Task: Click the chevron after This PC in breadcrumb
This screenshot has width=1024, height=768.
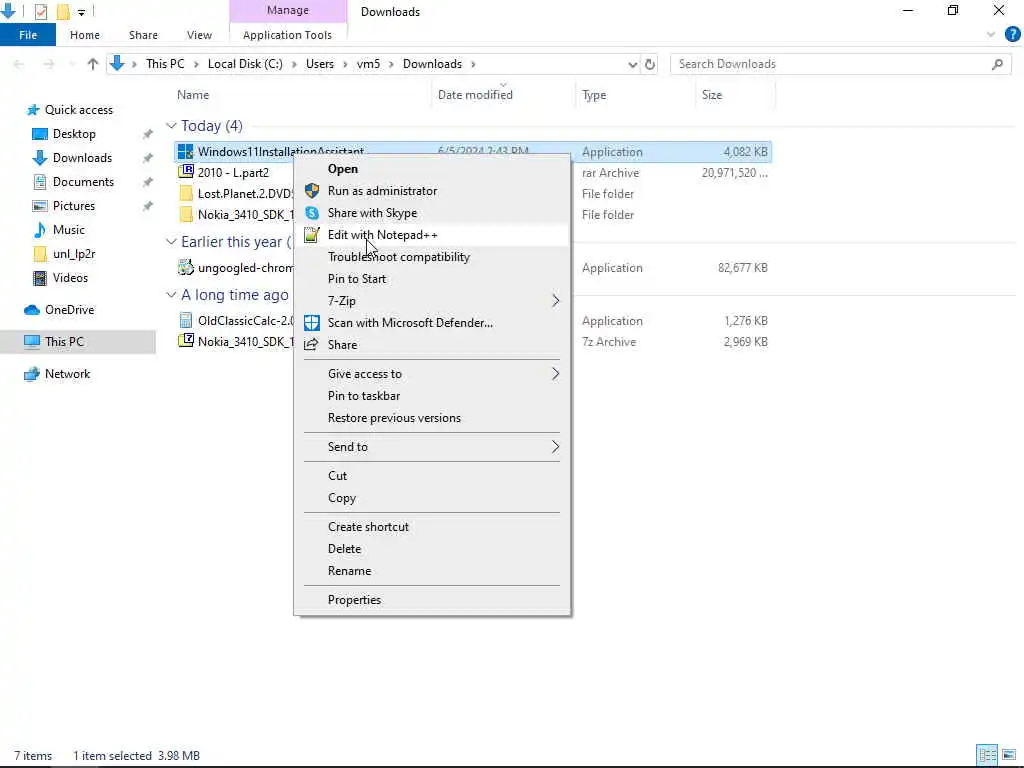Action: click(x=196, y=64)
